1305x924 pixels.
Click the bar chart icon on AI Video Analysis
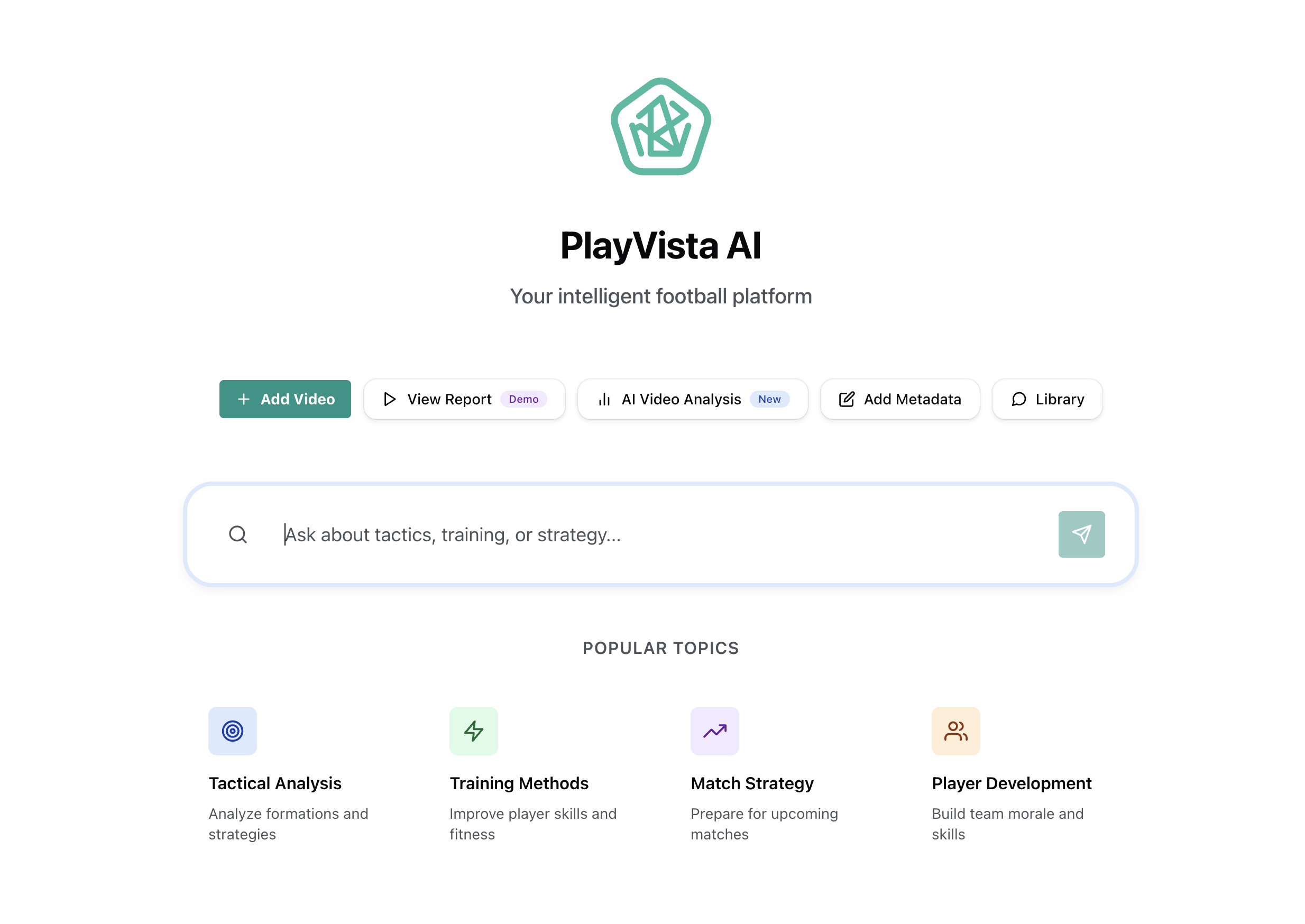pos(604,399)
